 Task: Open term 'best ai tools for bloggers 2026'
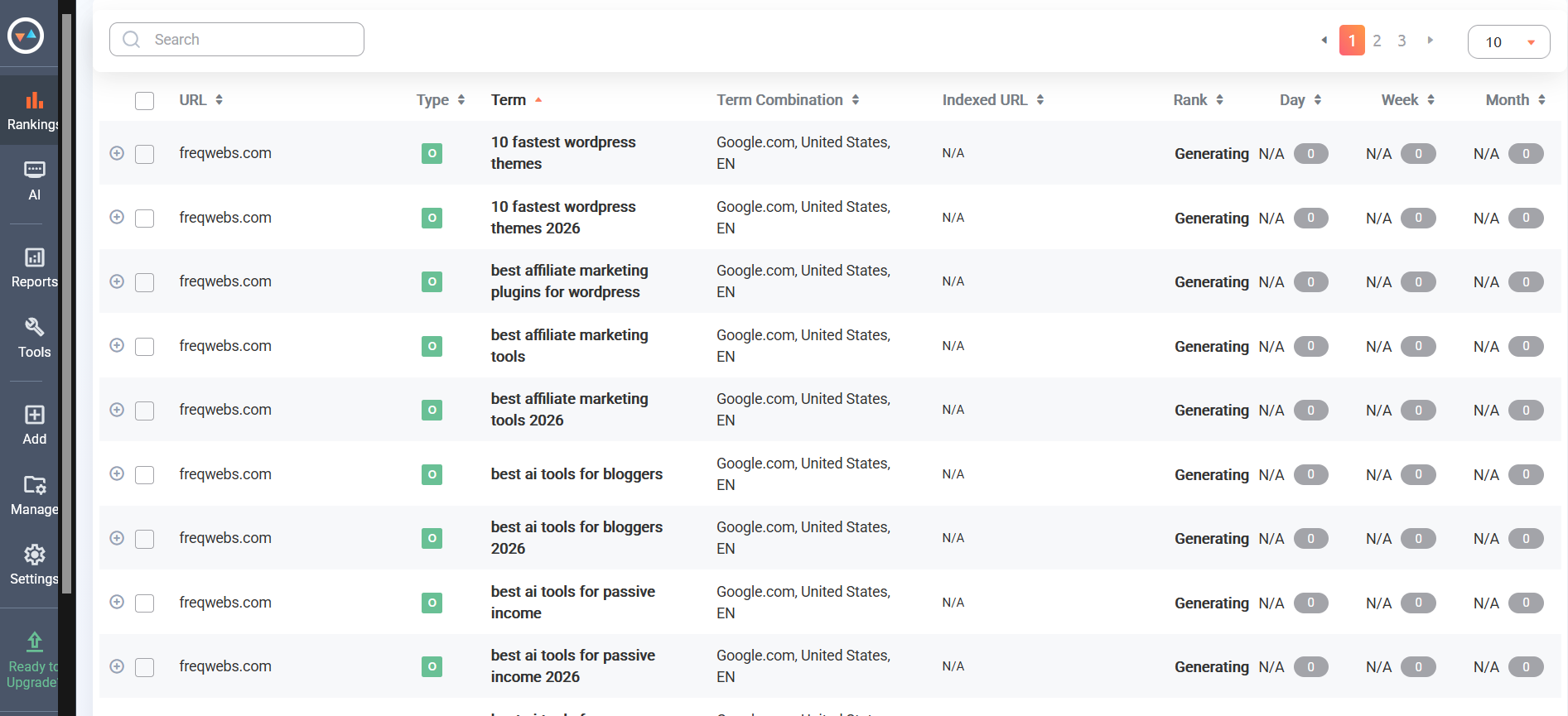tap(577, 538)
